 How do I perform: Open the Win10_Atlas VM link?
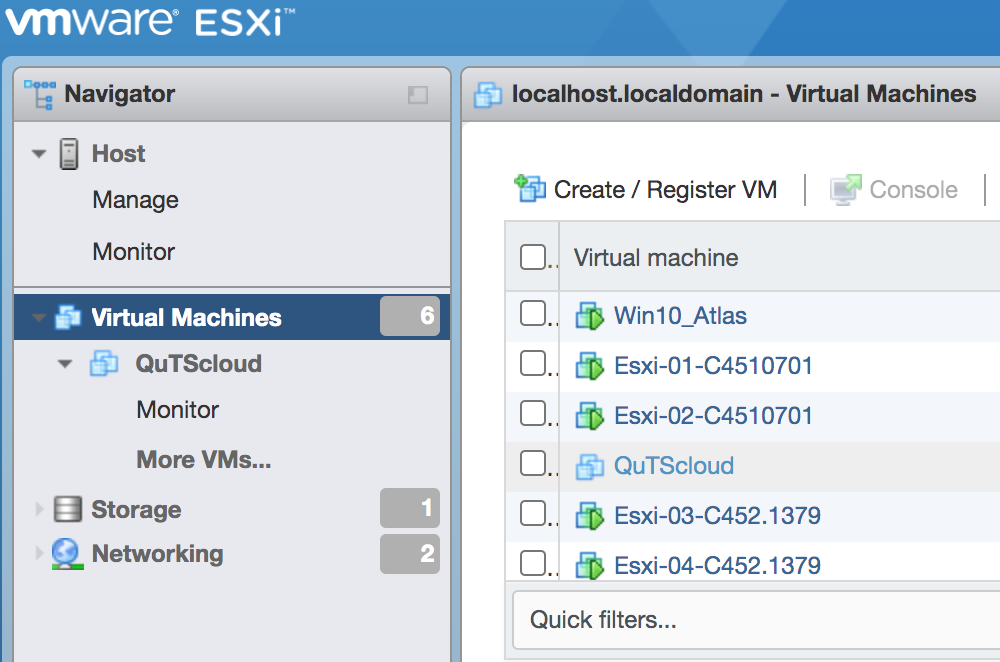680,316
